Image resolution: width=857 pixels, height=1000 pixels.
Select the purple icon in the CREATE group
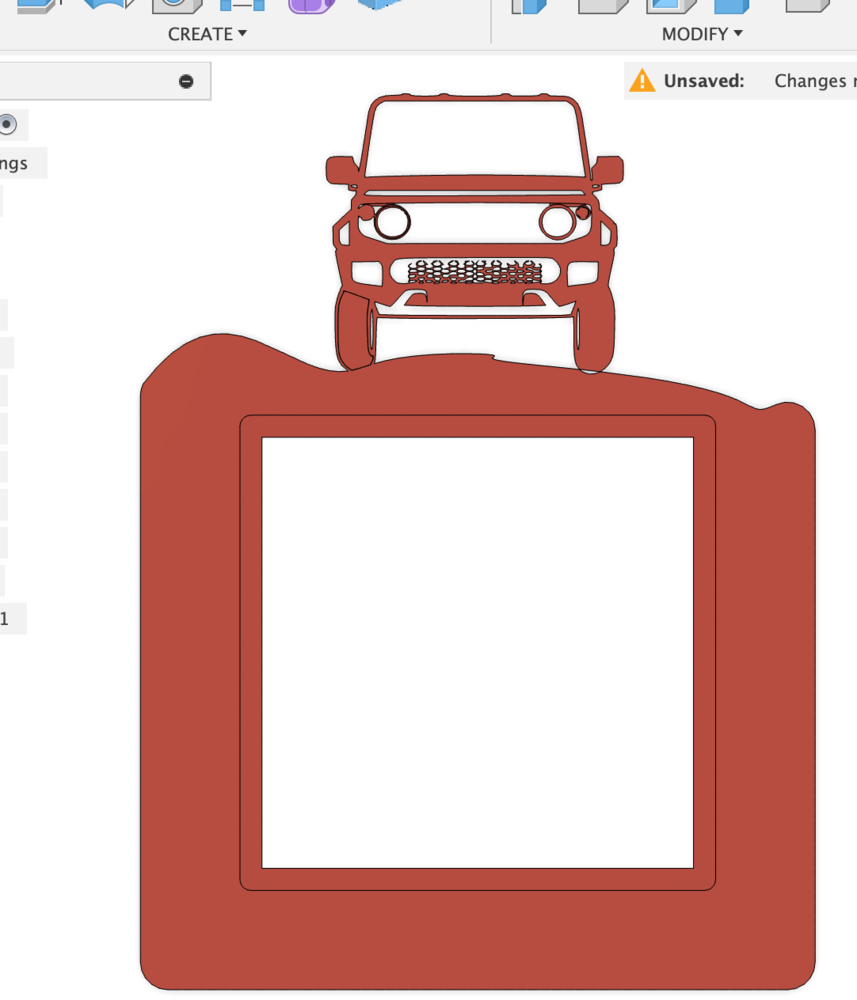coord(311,5)
